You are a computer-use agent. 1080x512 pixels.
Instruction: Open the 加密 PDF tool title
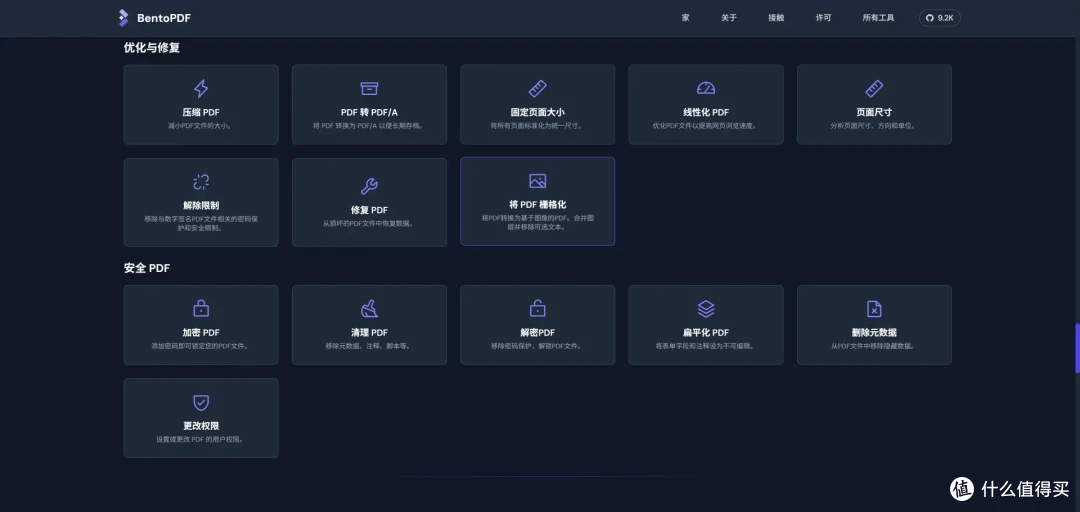point(201,332)
